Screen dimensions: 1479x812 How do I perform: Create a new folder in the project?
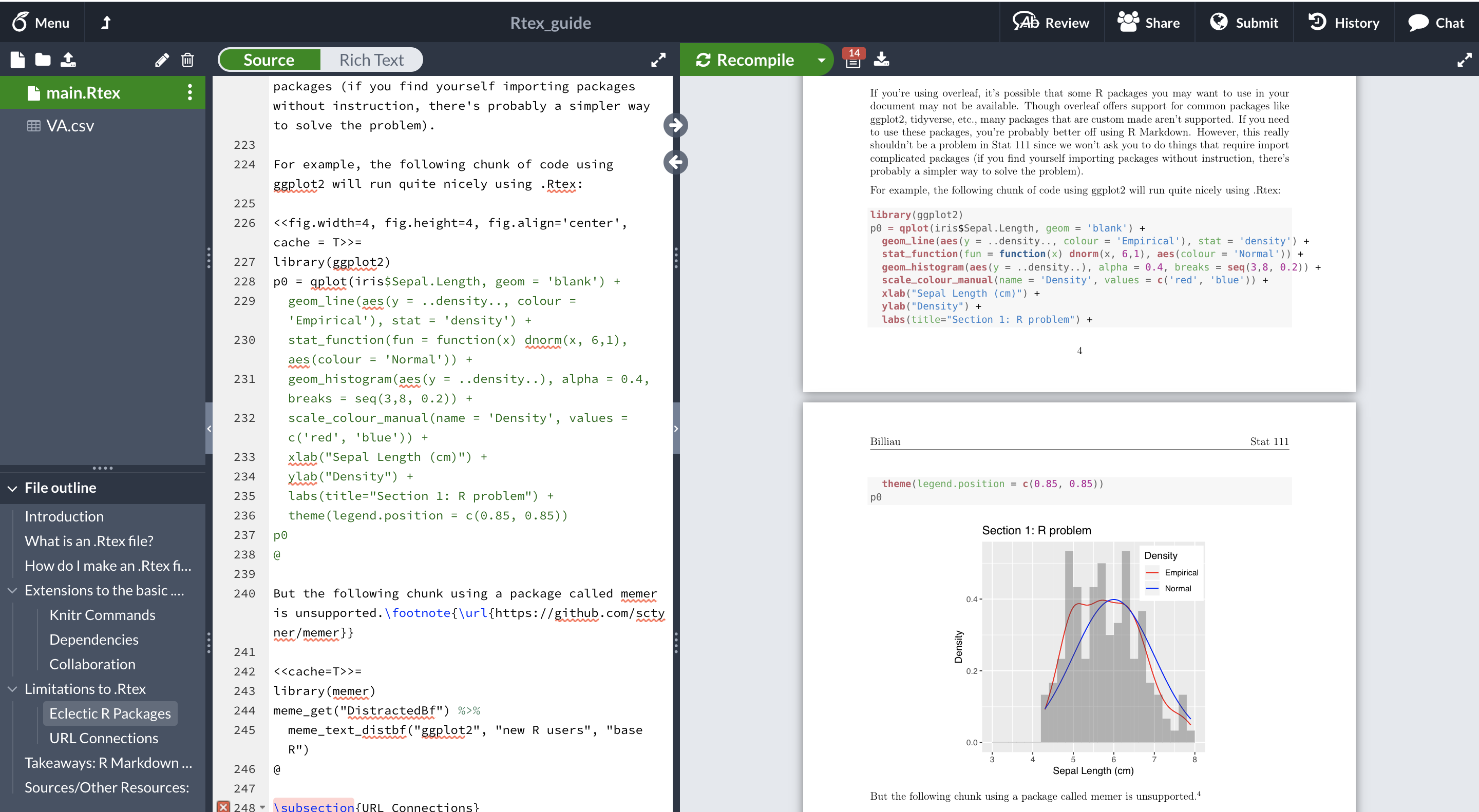click(x=43, y=60)
